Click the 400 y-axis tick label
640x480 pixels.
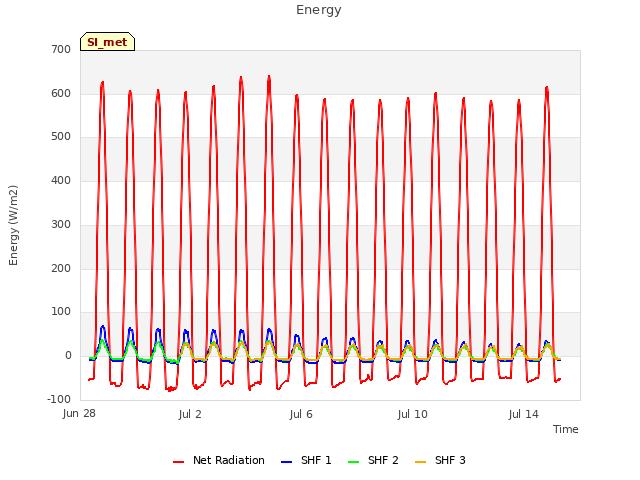pyautogui.click(x=61, y=180)
